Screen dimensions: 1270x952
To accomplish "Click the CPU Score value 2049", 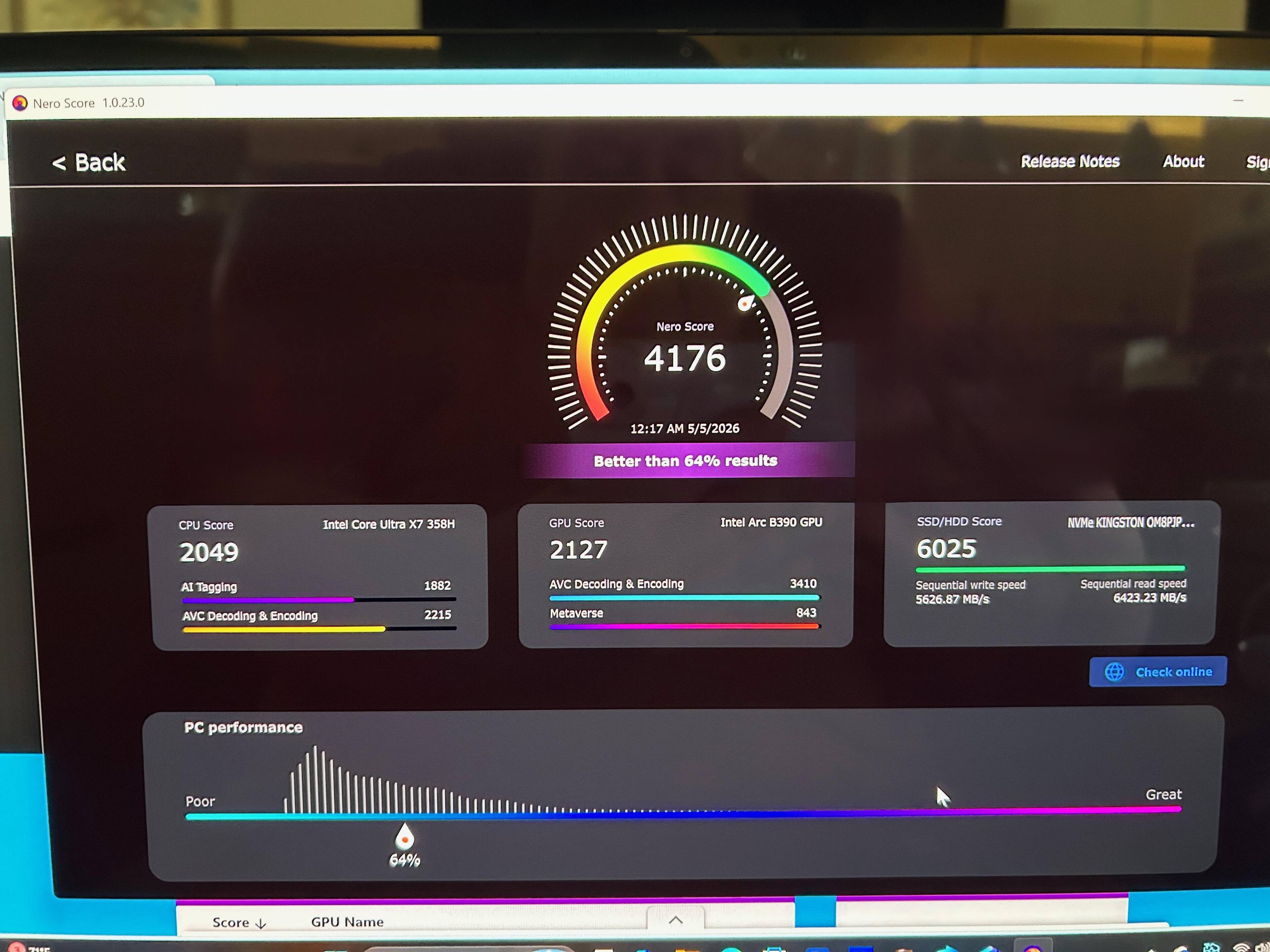I will point(209,552).
